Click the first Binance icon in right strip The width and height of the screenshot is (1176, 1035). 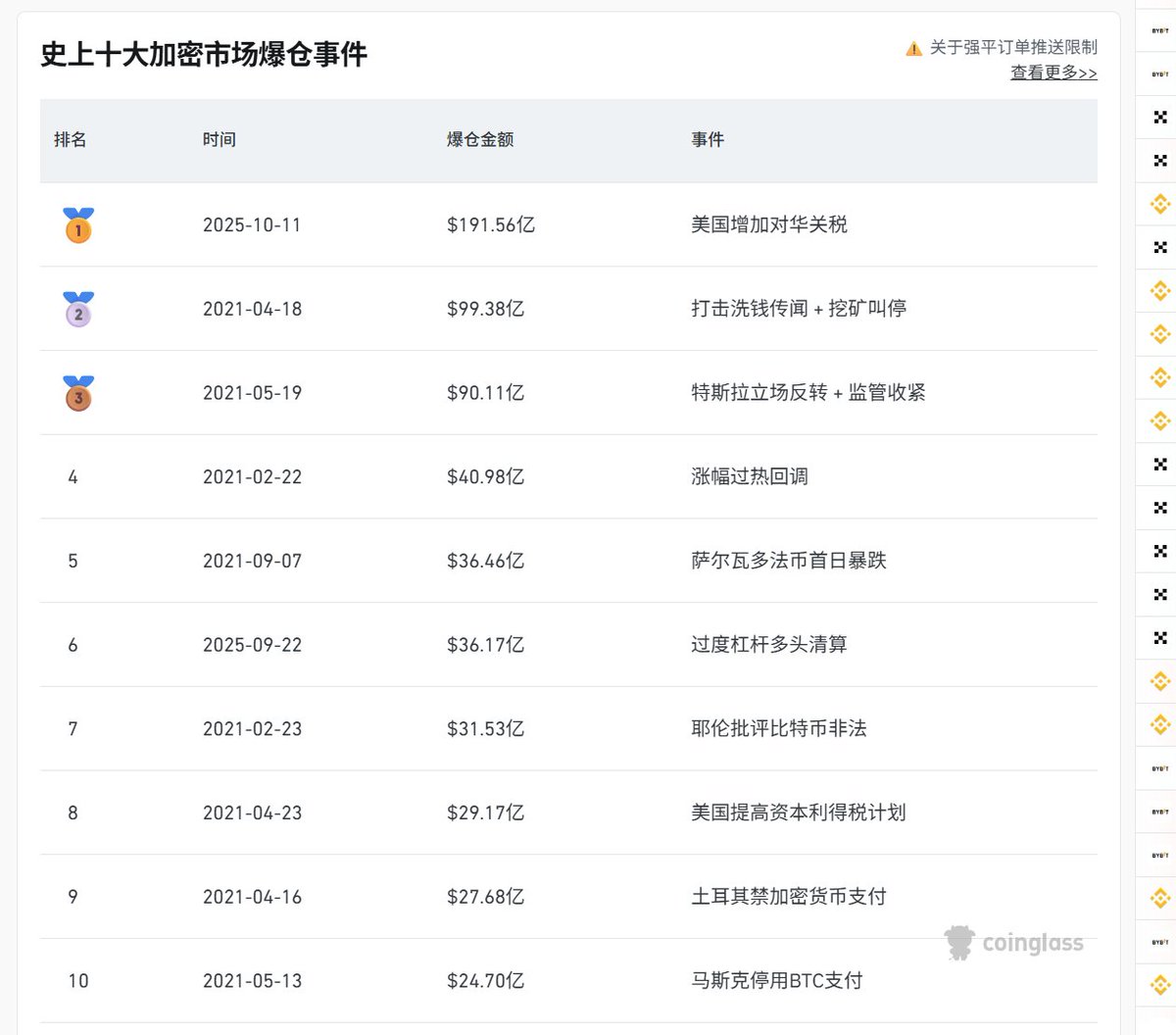click(x=1160, y=204)
